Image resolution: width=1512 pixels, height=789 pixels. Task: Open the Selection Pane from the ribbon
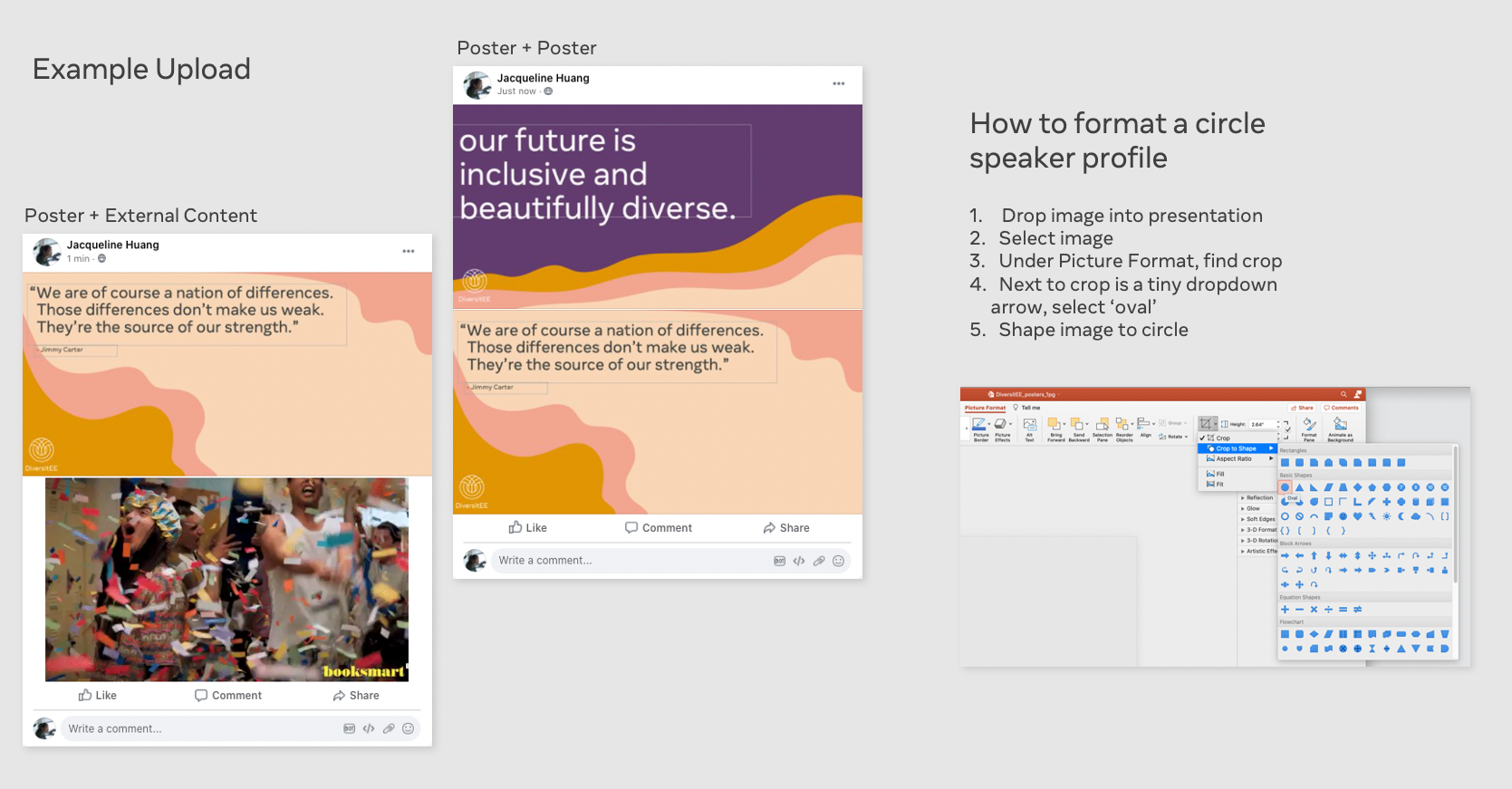(x=1103, y=428)
